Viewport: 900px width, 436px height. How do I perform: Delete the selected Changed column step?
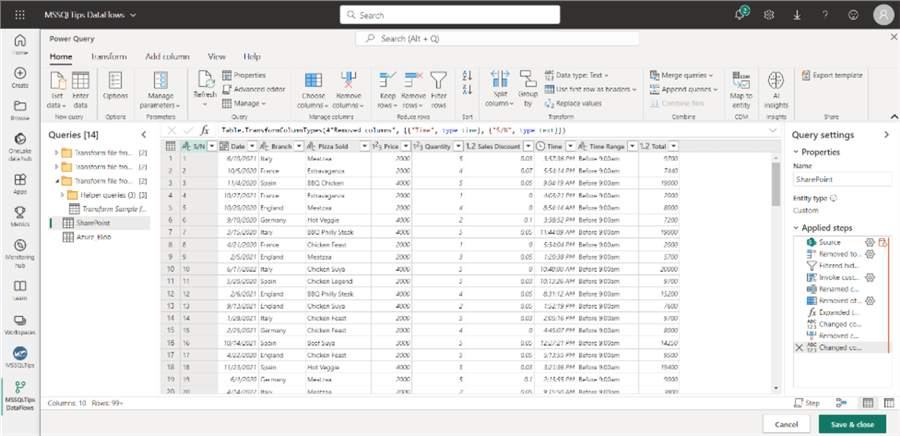799,348
